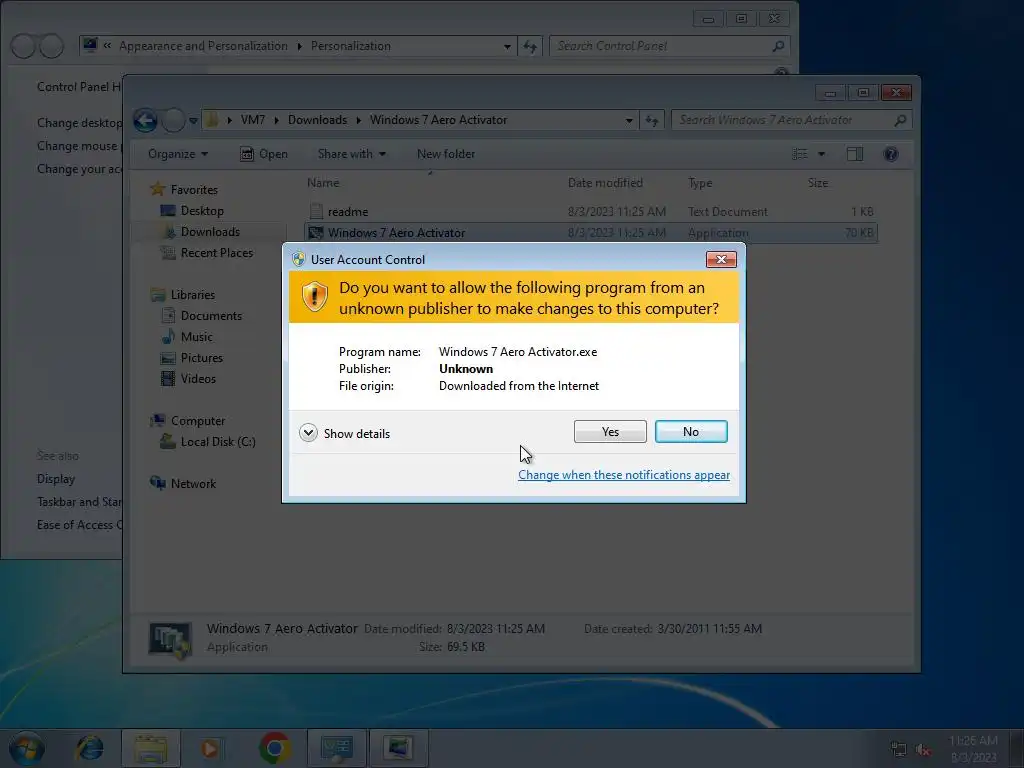Click the UAC title bar shield icon

pos(298,259)
